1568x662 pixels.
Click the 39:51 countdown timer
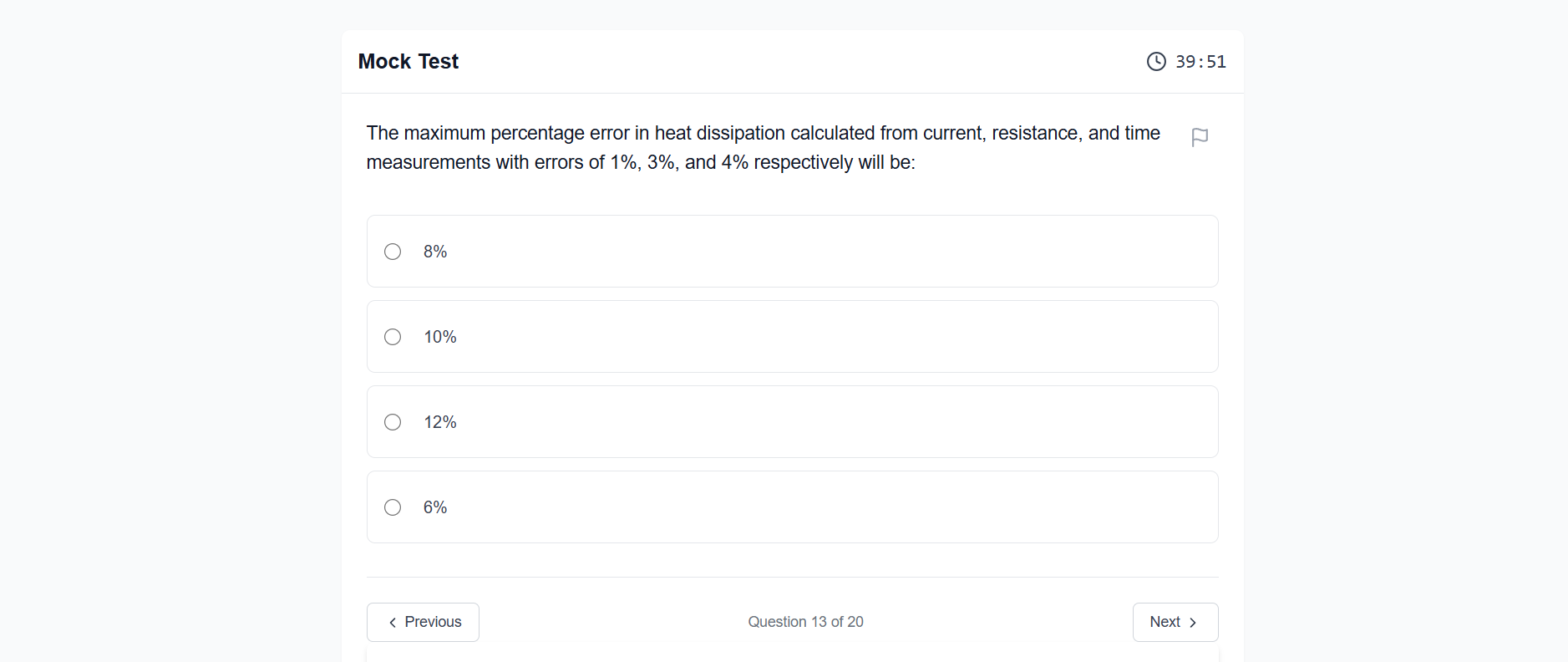(1200, 62)
